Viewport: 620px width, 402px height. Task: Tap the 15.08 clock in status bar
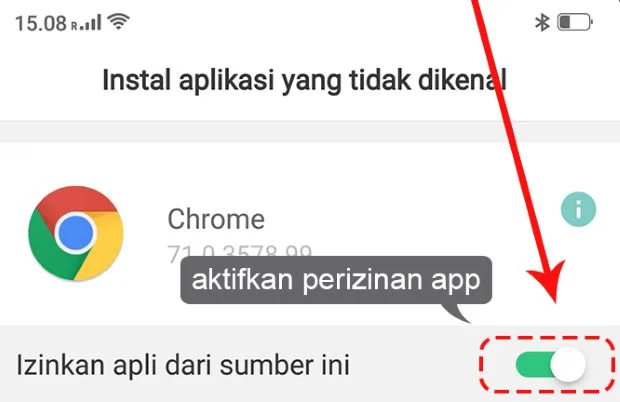[41, 23]
